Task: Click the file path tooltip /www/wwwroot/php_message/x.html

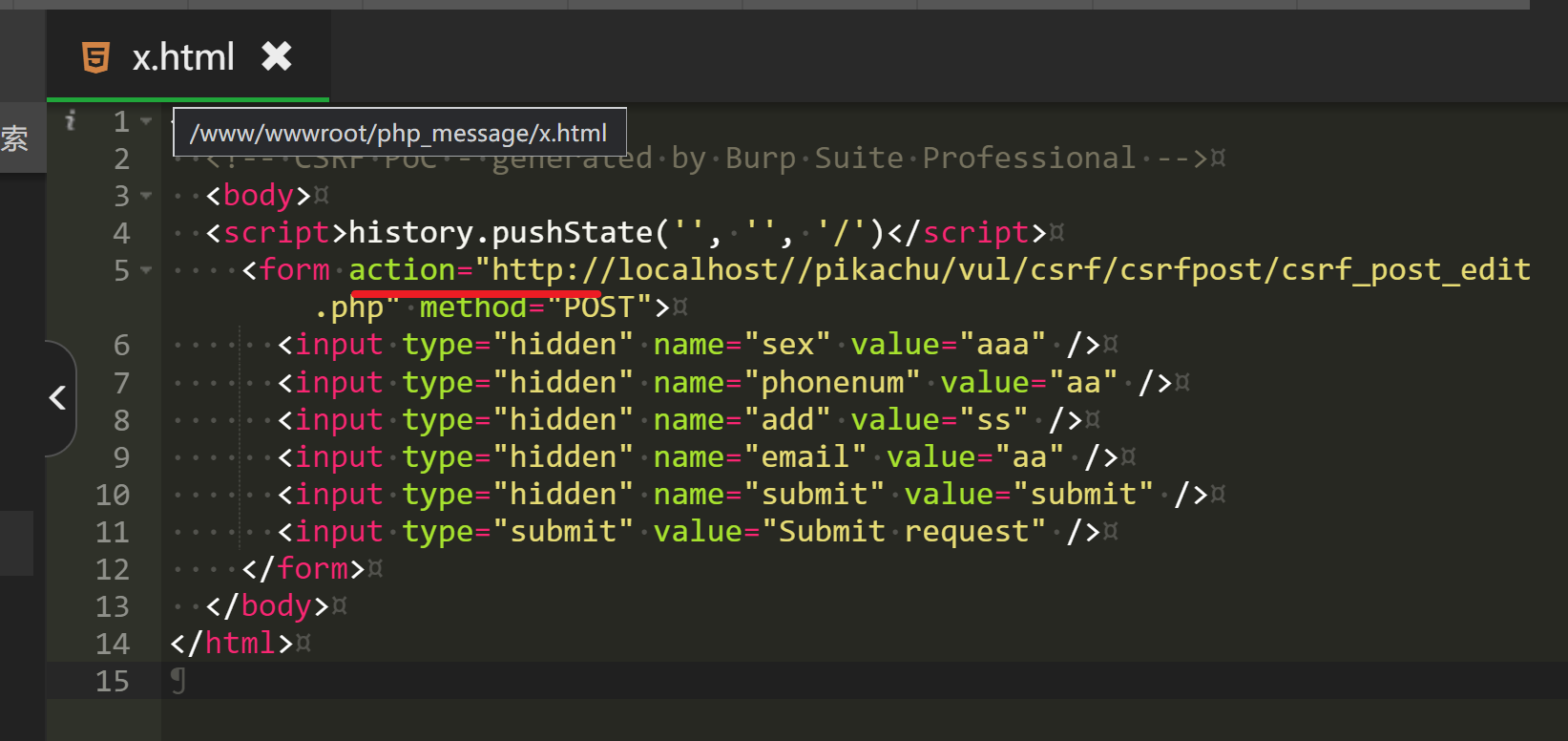Action: [399, 133]
